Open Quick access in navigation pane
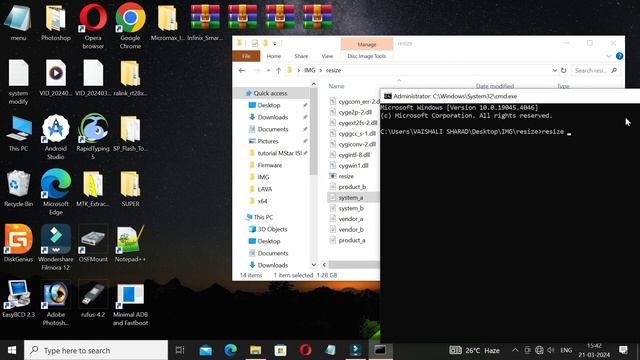 [x=270, y=93]
